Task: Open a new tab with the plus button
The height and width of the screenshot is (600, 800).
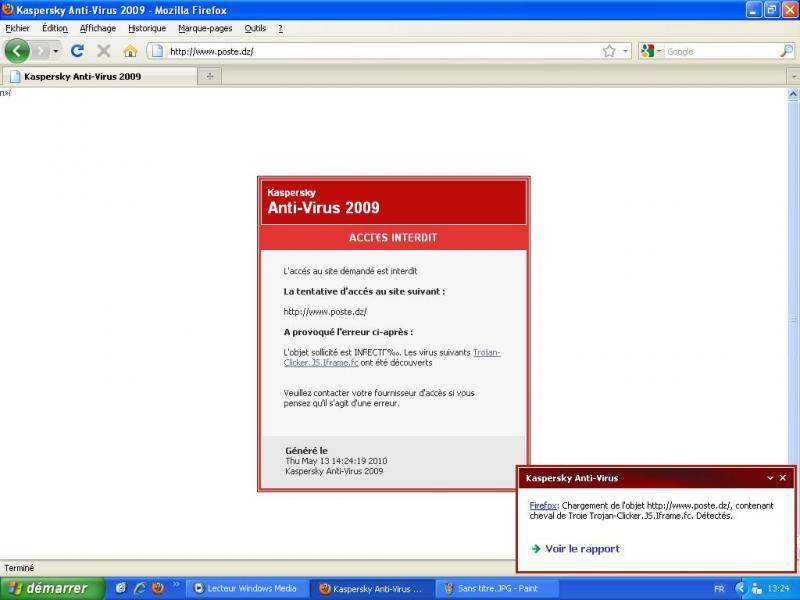Action: coord(210,76)
